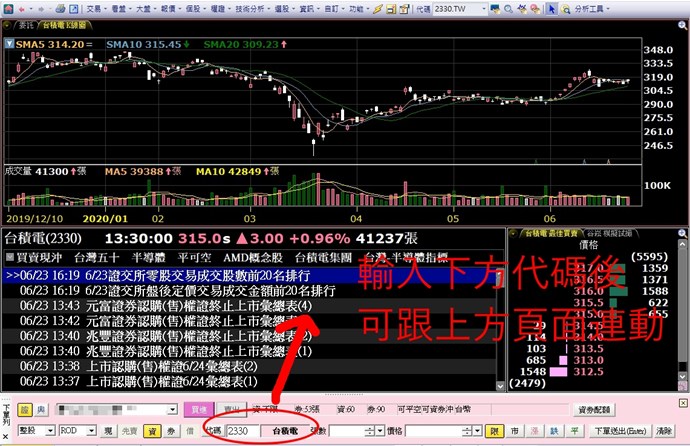Go back with the red left arrow
This screenshot has height=446, width=690.
coord(21,9)
